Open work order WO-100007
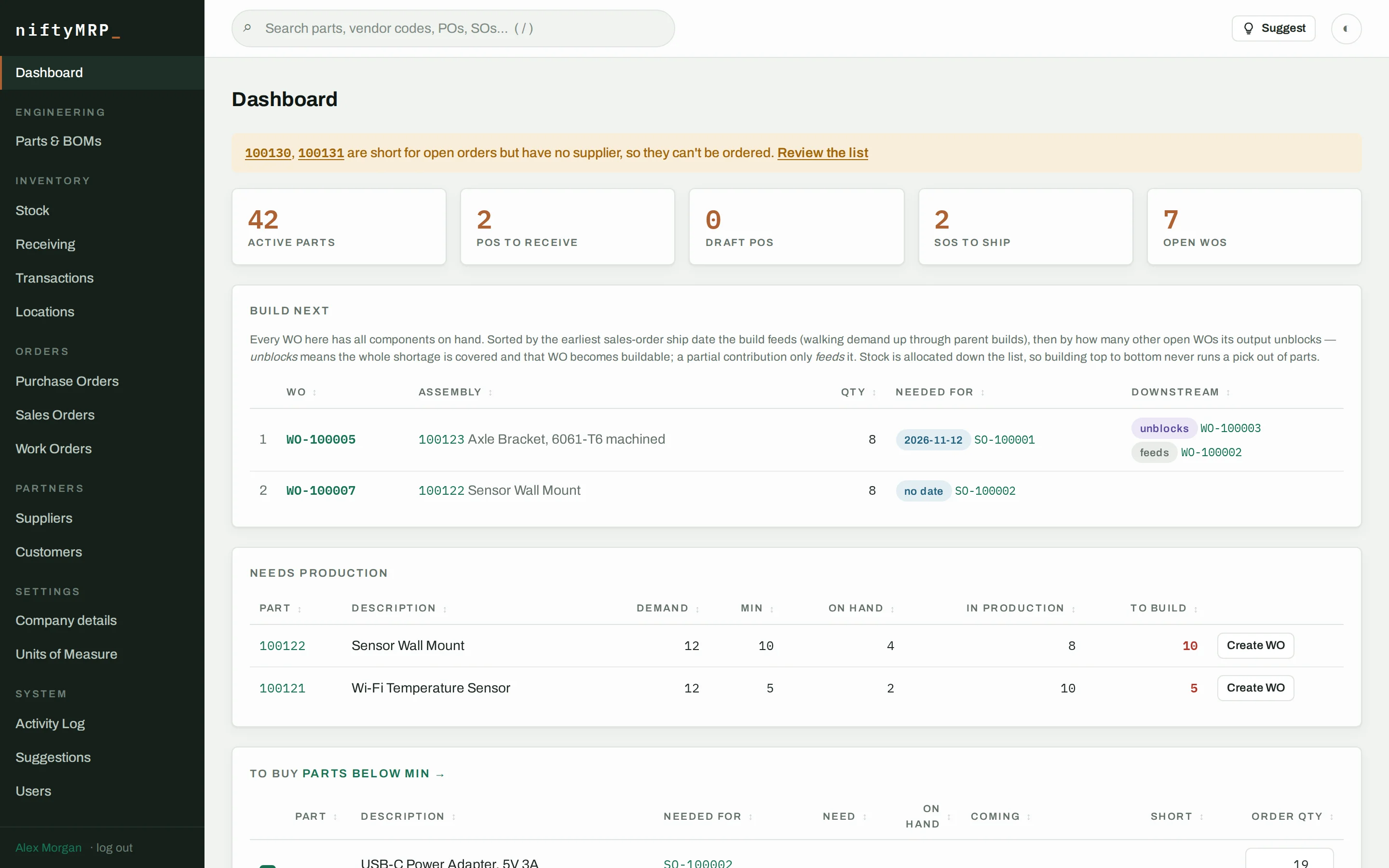Viewport: 1389px width, 868px height. 321,491
